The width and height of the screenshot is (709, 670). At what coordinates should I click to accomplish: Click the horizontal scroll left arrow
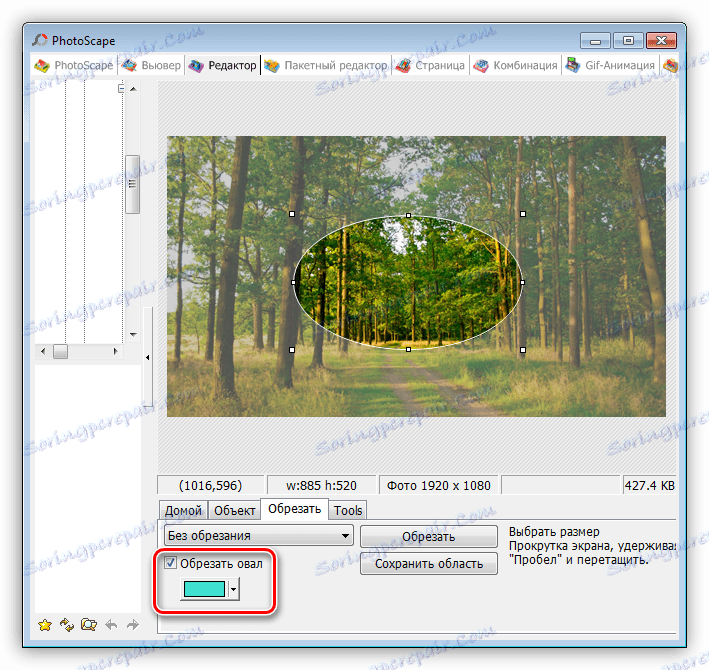click(43, 351)
